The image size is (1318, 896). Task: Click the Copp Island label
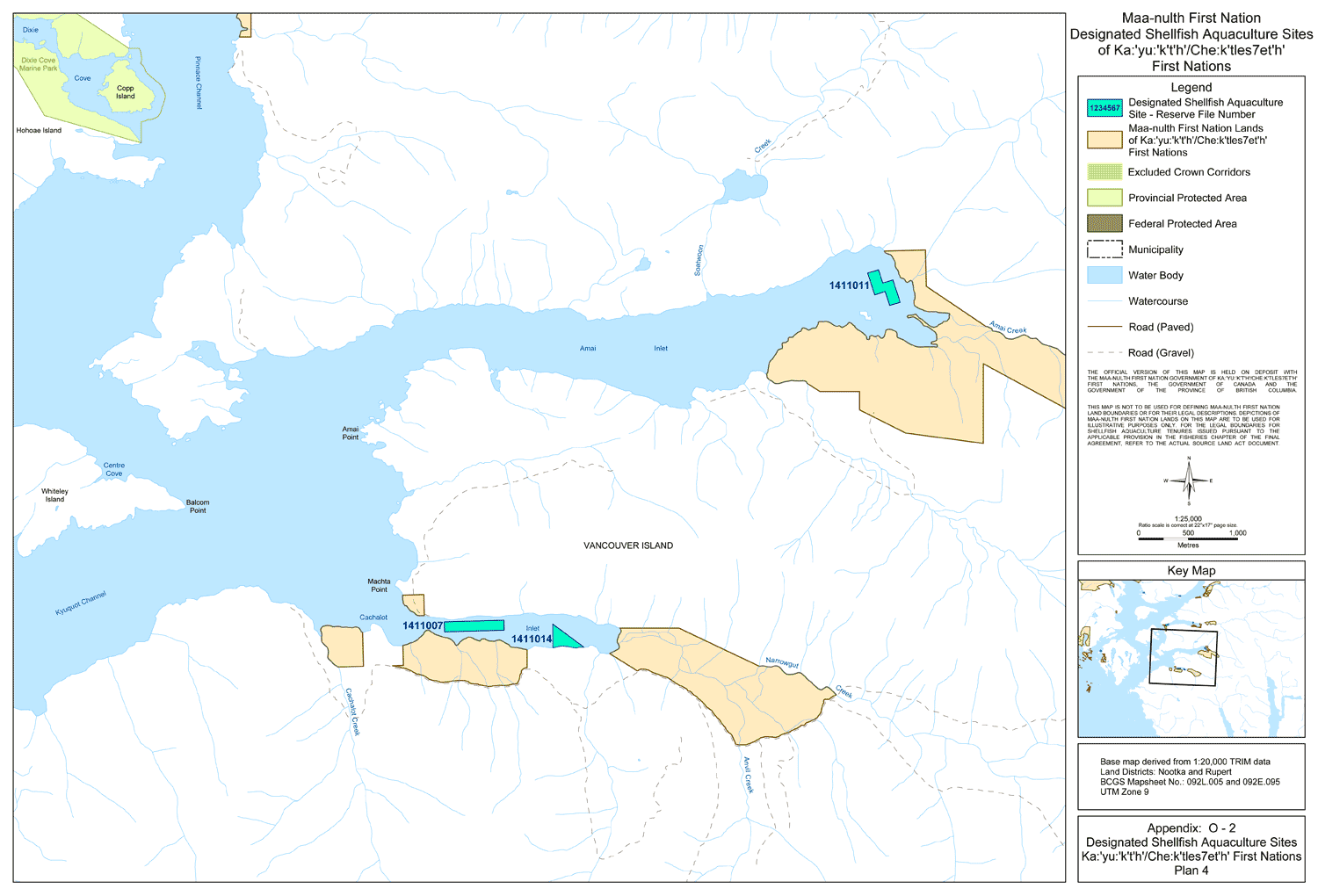coord(126,92)
